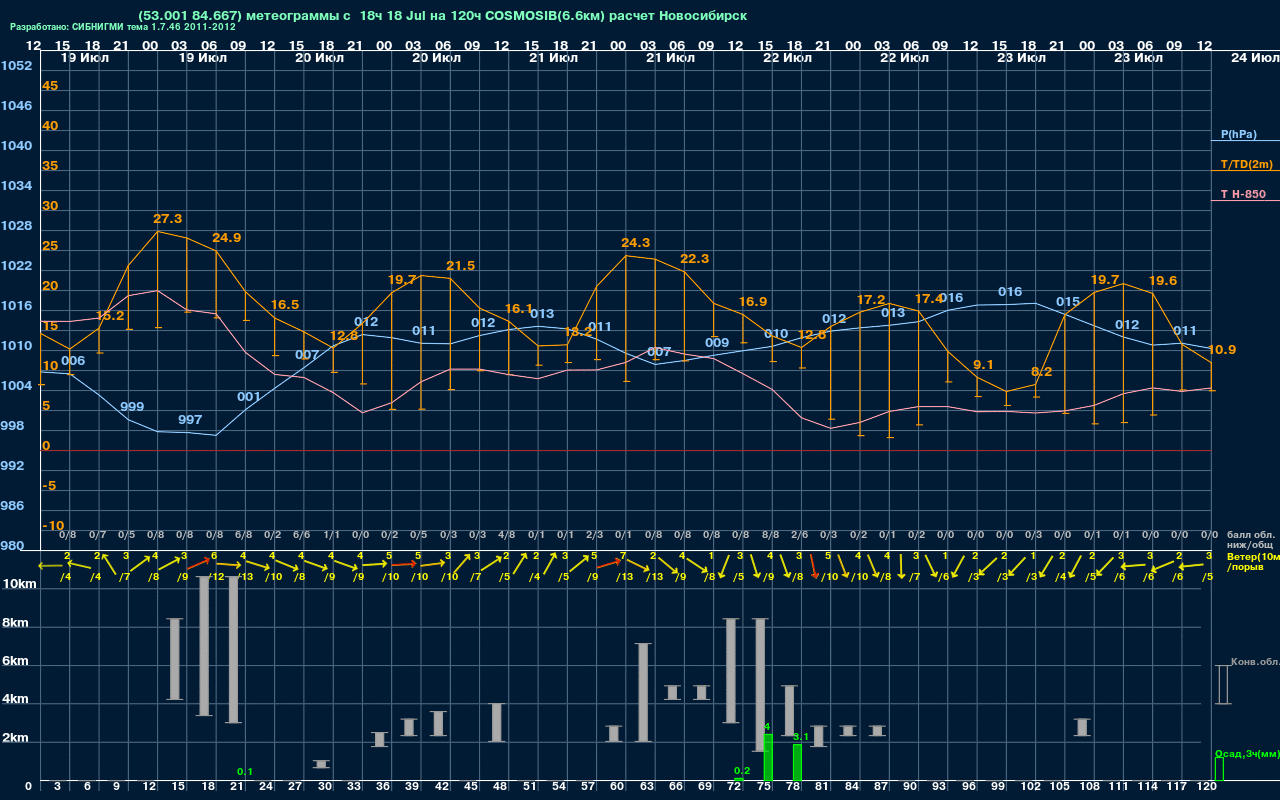Click the 6km altitude axis label

15,662
